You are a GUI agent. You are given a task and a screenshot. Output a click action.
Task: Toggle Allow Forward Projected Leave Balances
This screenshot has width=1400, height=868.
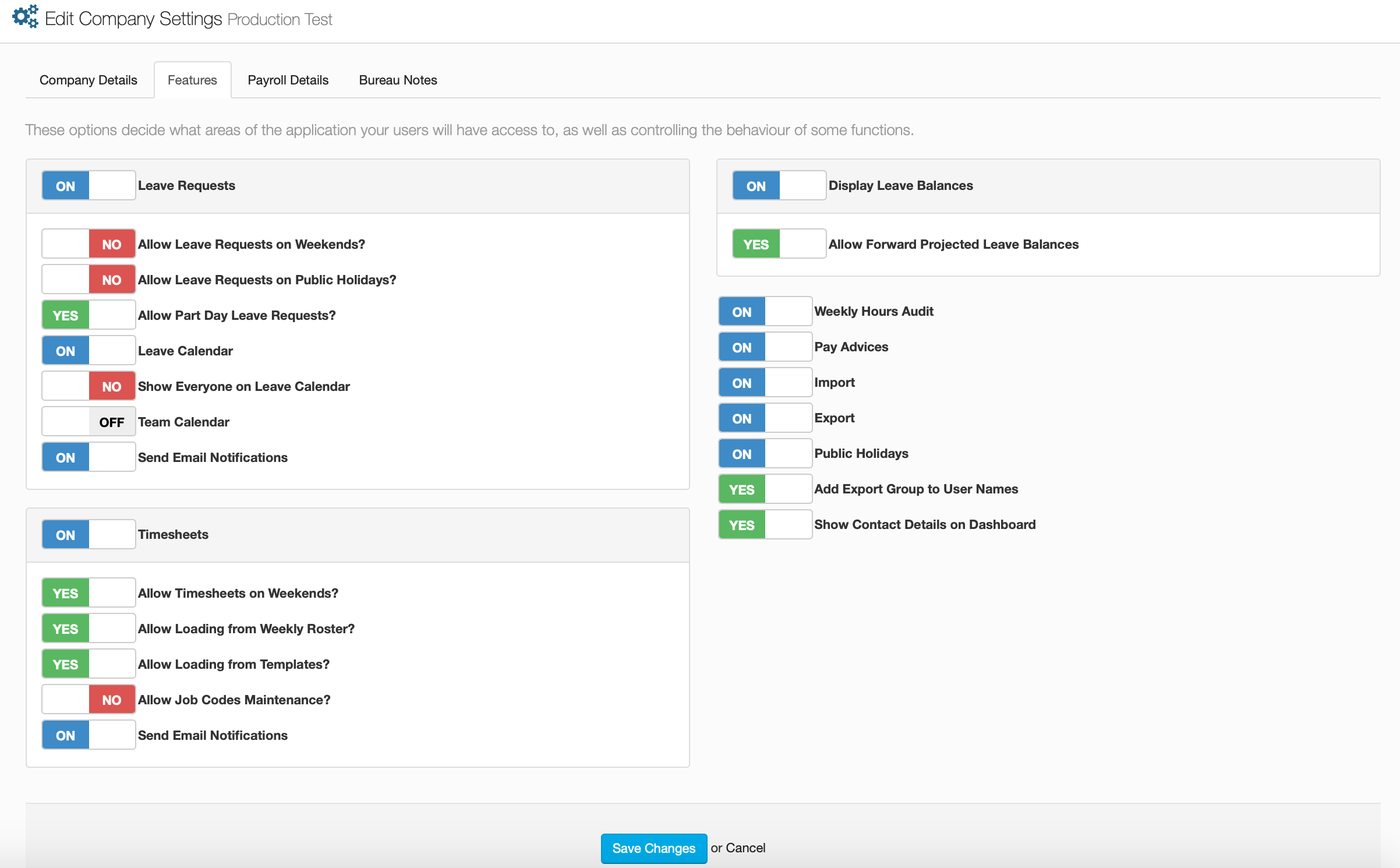click(x=779, y=244)
